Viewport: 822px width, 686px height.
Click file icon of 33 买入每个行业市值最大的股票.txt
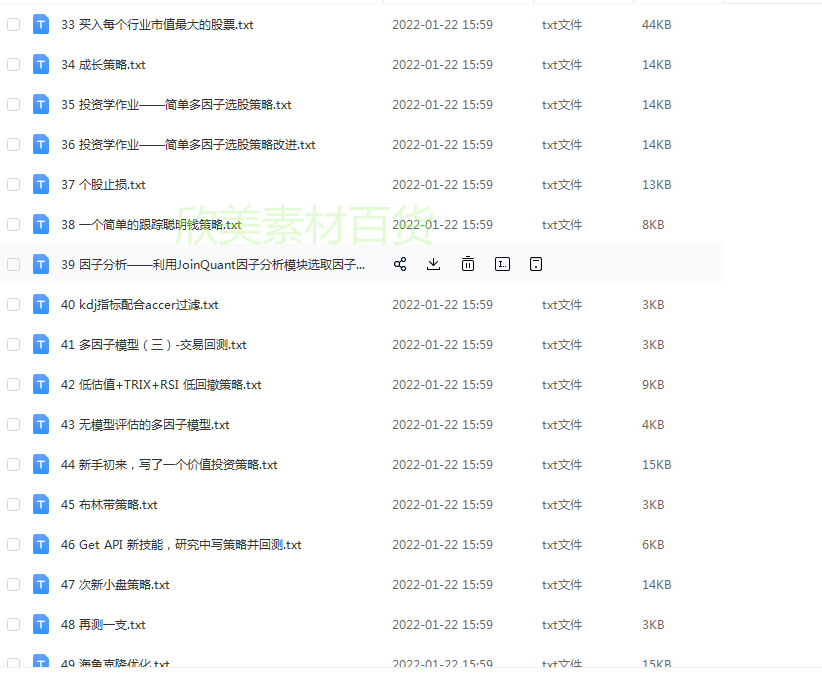pyautogui.click(x=41, y=25)
